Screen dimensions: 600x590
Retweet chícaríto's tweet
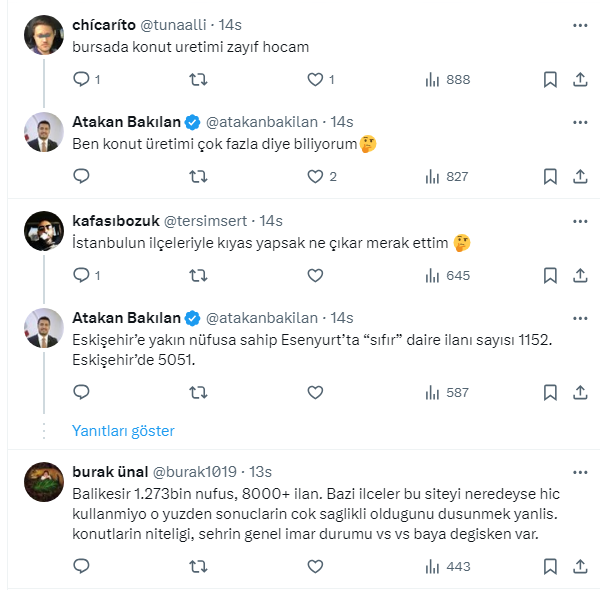199,79
